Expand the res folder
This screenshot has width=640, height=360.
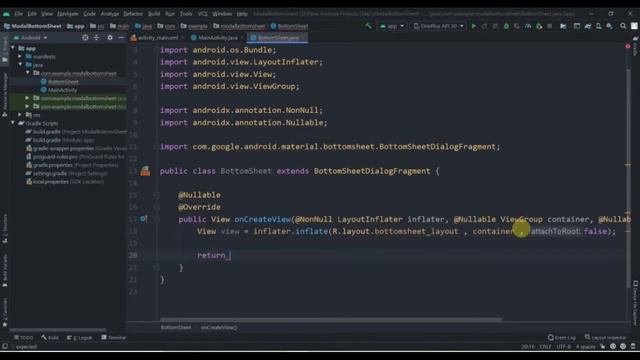20,115
